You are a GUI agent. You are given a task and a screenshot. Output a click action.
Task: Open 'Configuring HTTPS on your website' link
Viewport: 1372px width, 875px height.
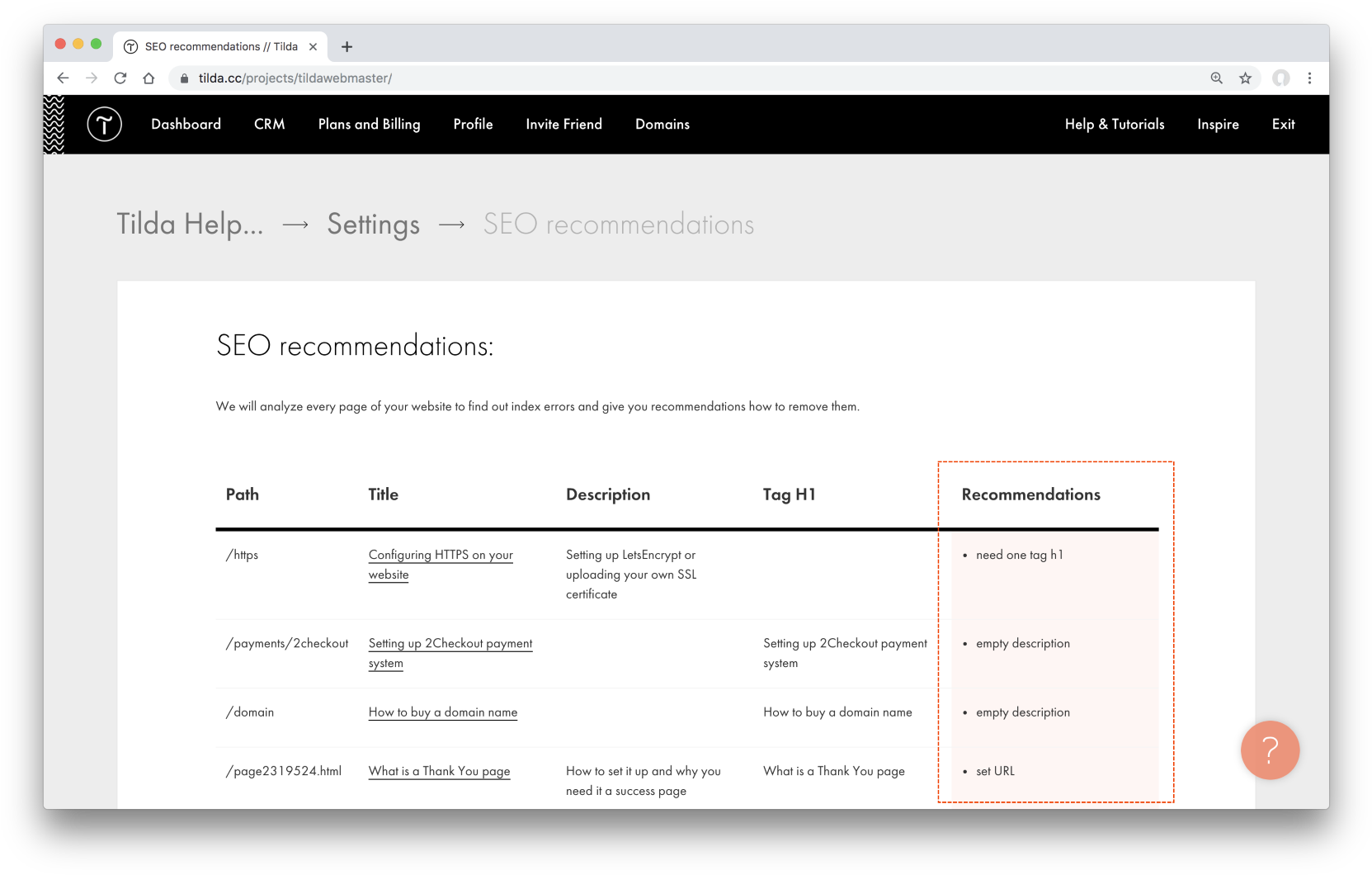(441, 565)
